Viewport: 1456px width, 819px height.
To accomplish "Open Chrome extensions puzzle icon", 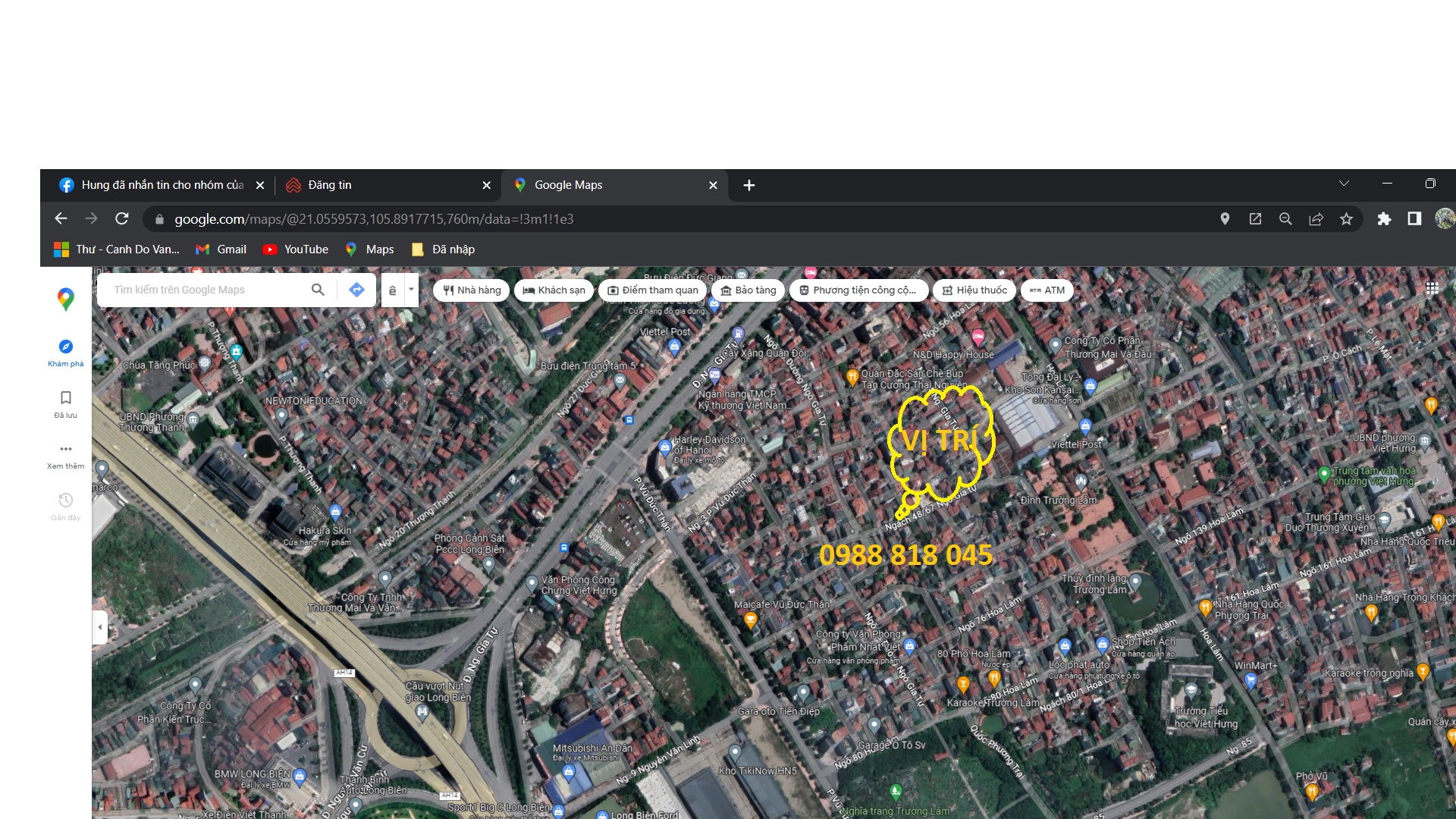I will click(1384, 219).
